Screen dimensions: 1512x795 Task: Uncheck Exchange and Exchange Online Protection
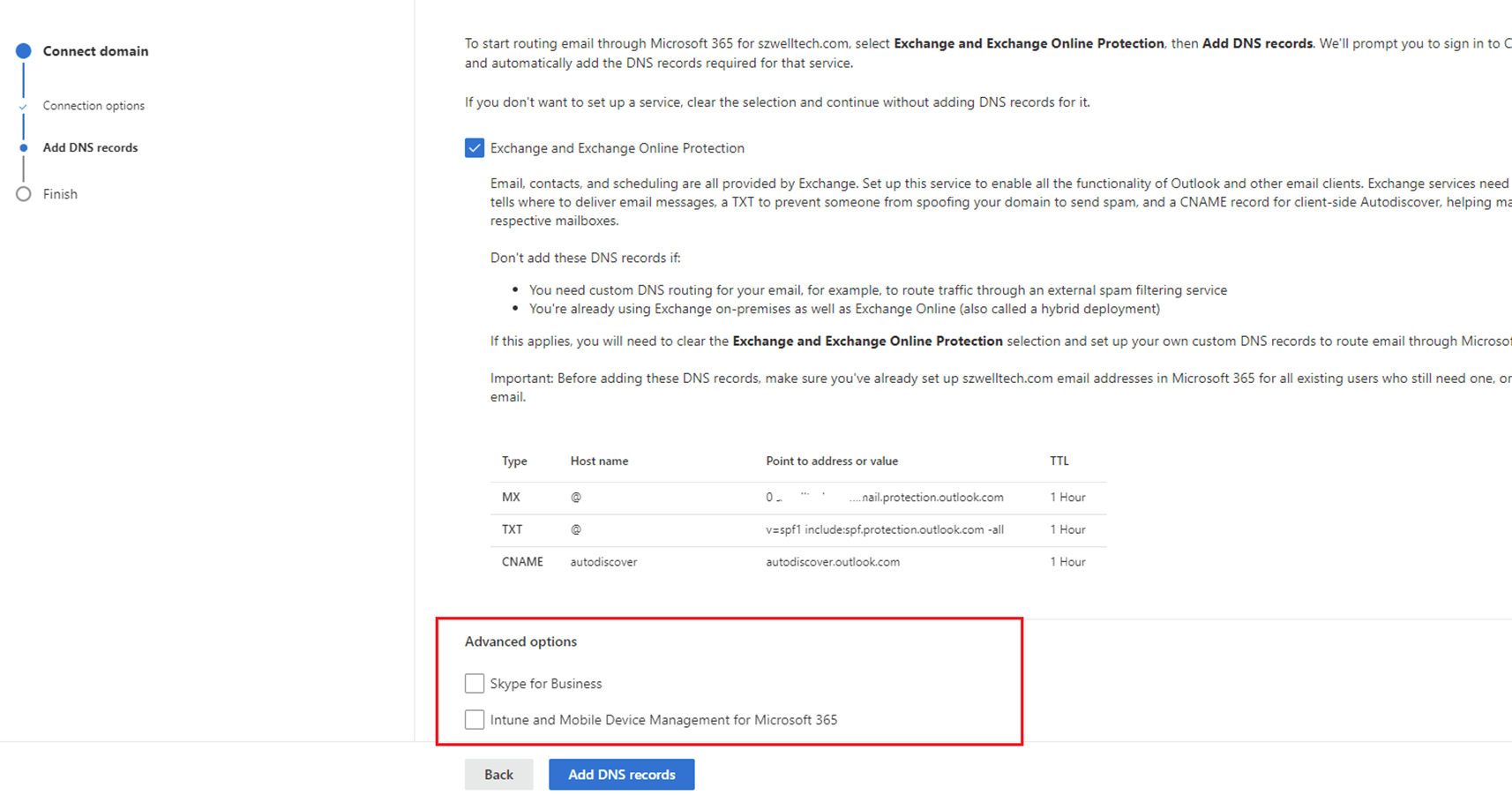pyautogui.click(x=475, y=147)
